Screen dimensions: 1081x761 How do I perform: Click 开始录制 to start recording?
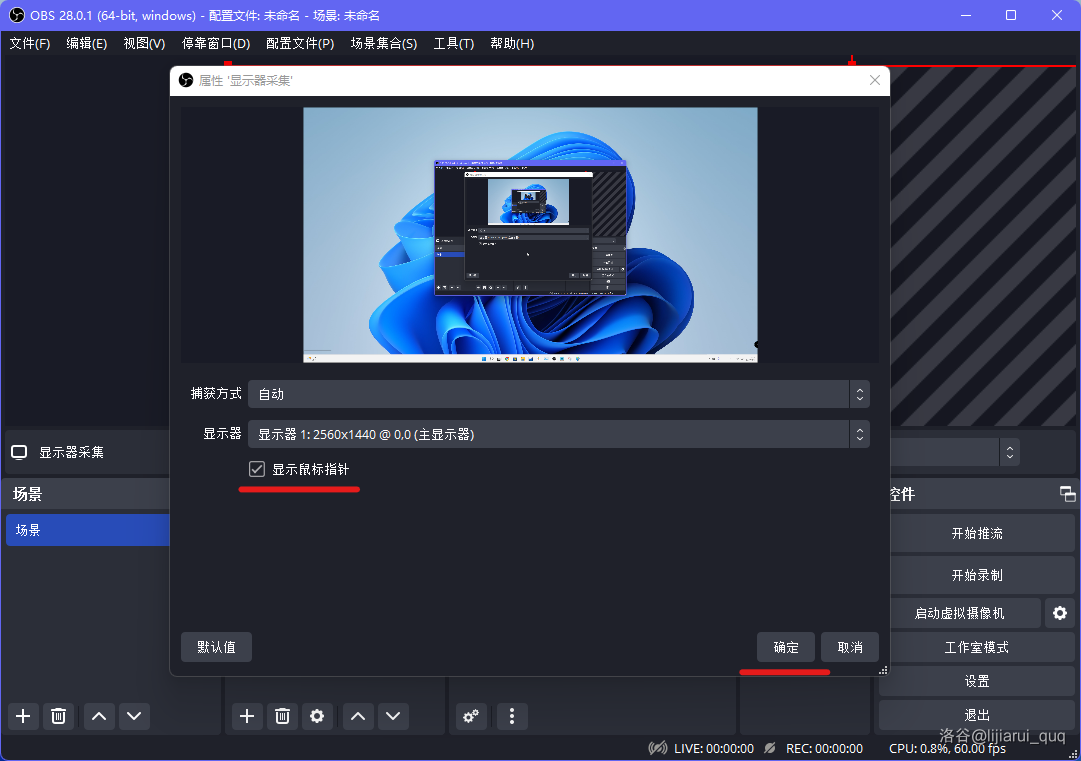pos(977,575)
